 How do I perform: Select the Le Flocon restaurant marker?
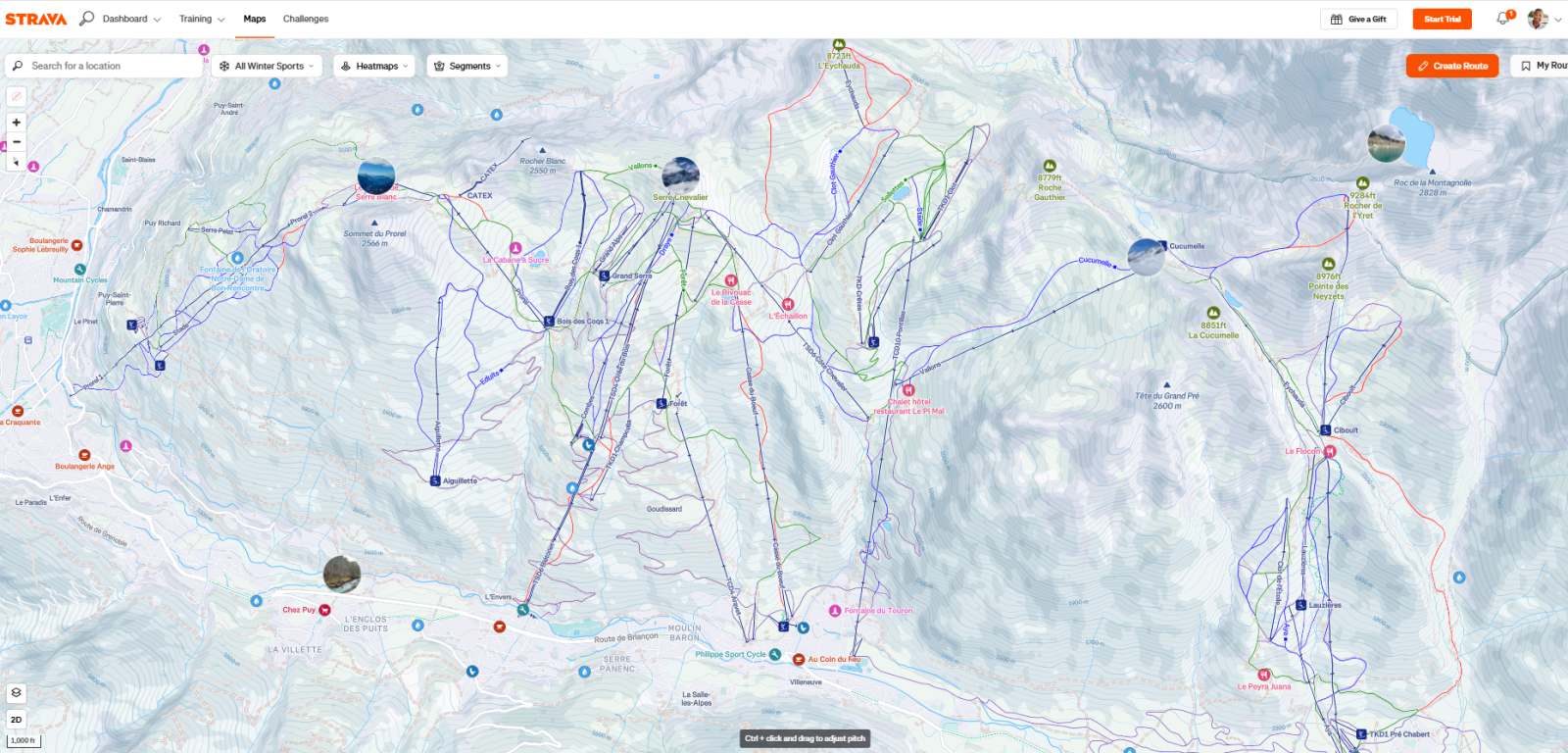click(x=1330, y=452)
